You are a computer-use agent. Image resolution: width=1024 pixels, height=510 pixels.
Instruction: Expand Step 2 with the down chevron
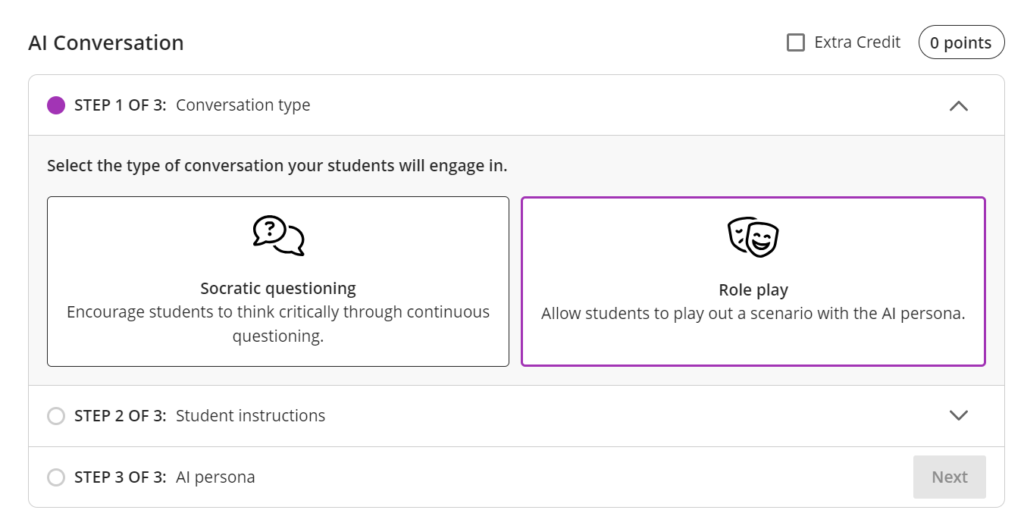958,415
